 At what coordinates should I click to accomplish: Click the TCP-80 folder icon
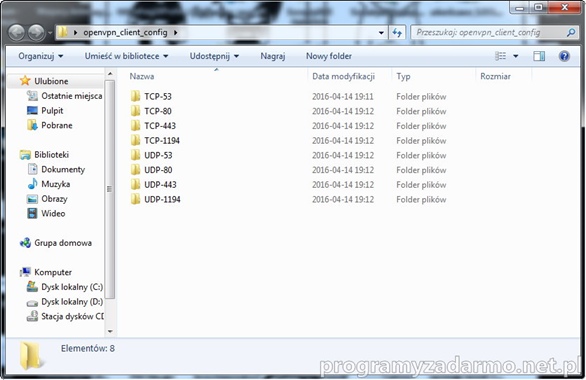pos(135,111)
